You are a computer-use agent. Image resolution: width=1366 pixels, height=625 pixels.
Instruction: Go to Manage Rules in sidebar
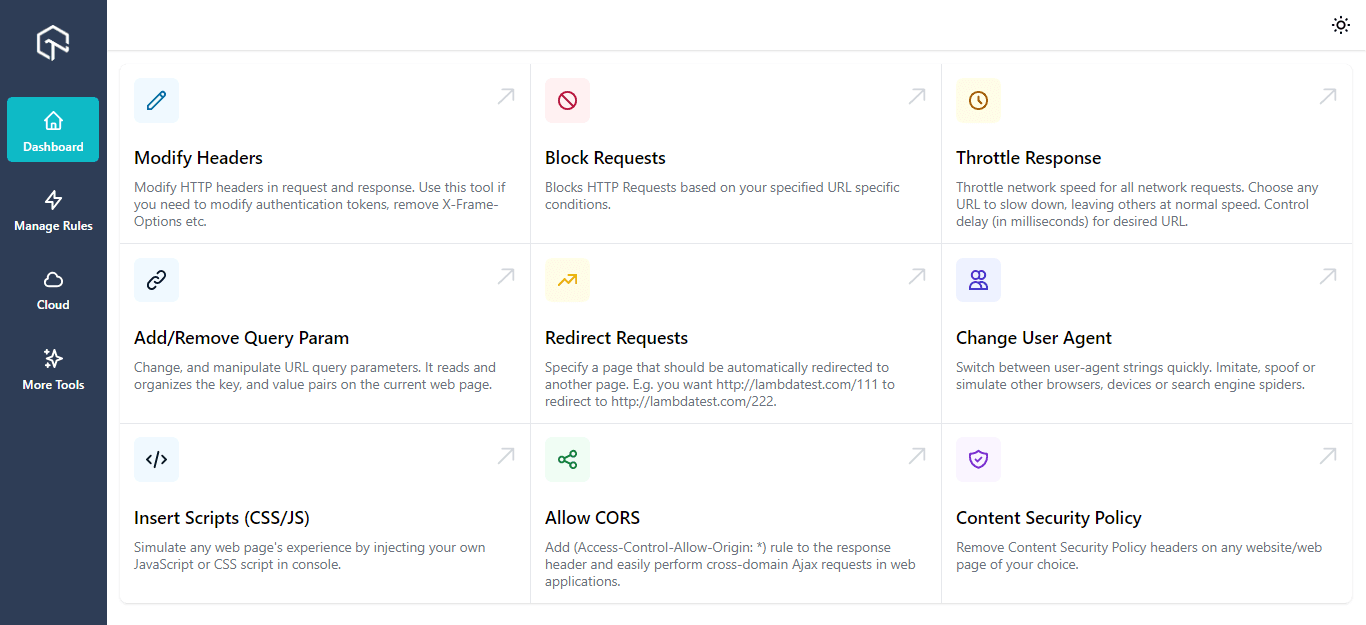pyautogui.click(x=53, y=211)
